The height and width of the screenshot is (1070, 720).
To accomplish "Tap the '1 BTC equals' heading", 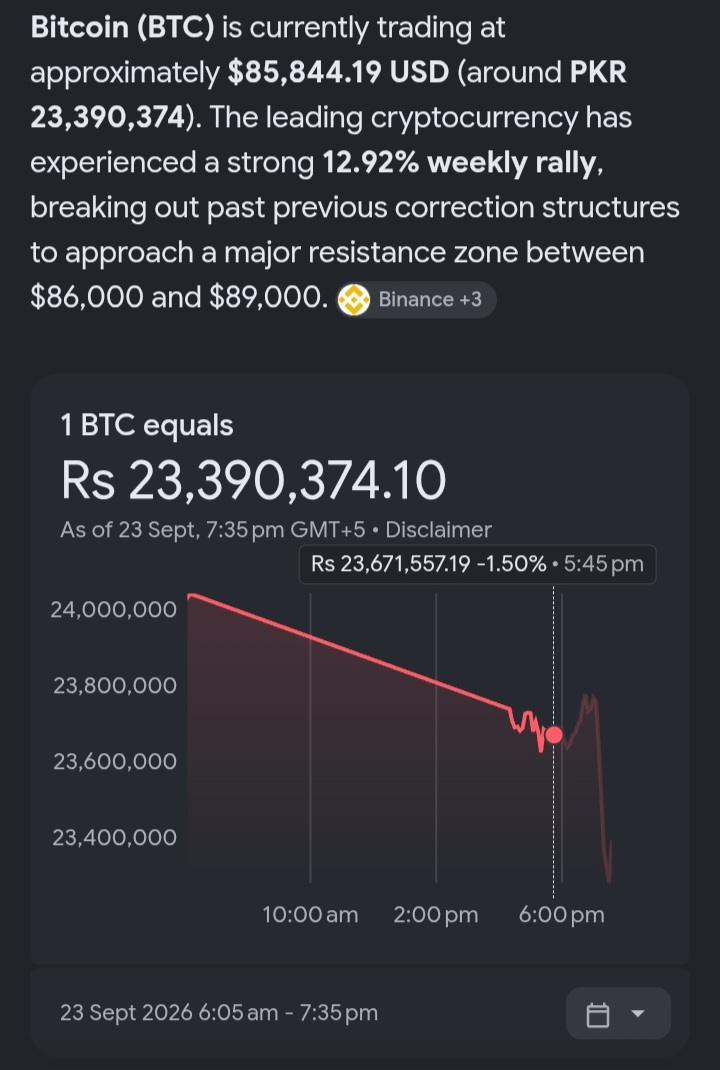I will (x=147, y=425).
